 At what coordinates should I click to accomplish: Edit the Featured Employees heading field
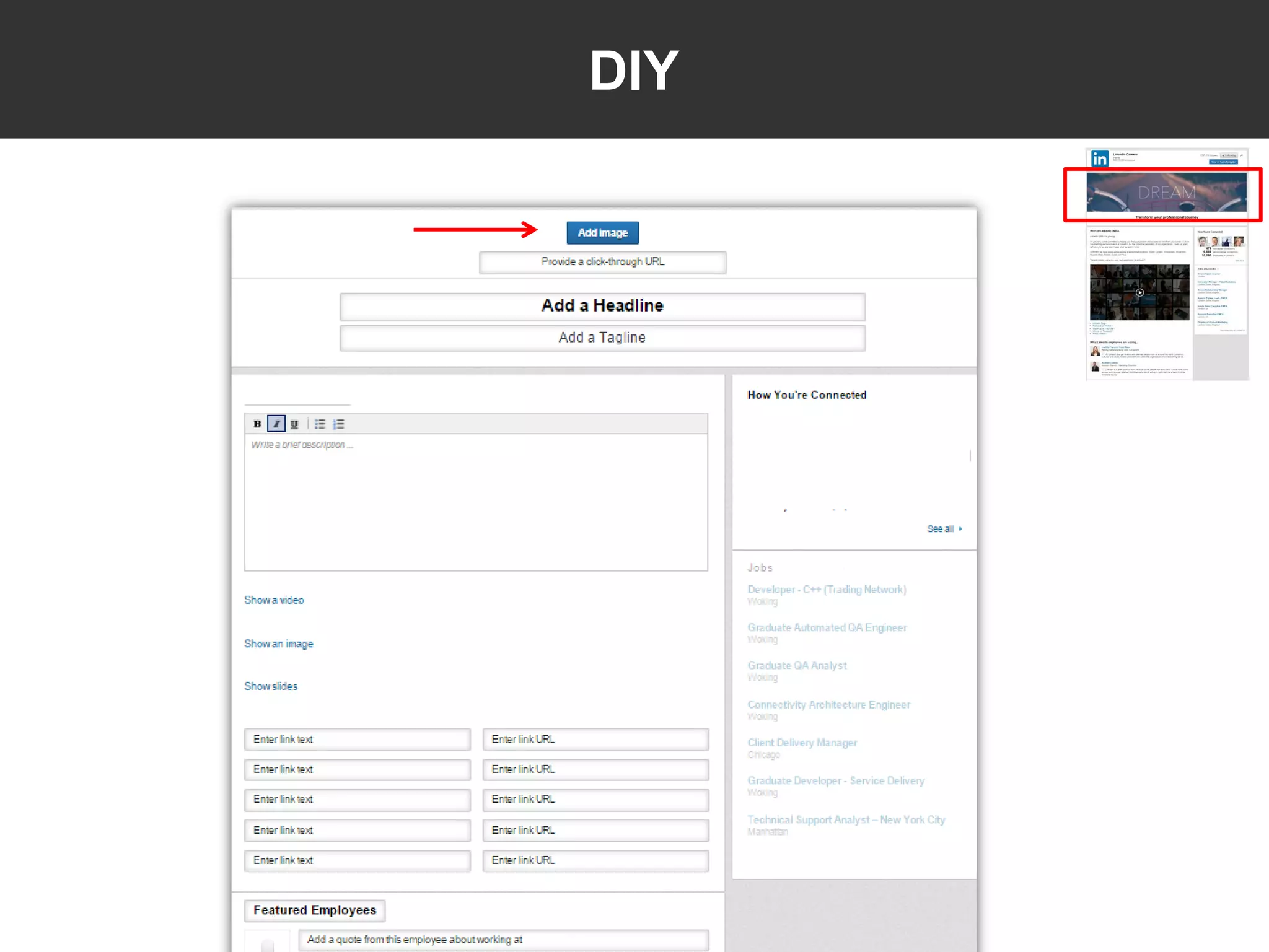pyautogui.click(x=315, y=911)
